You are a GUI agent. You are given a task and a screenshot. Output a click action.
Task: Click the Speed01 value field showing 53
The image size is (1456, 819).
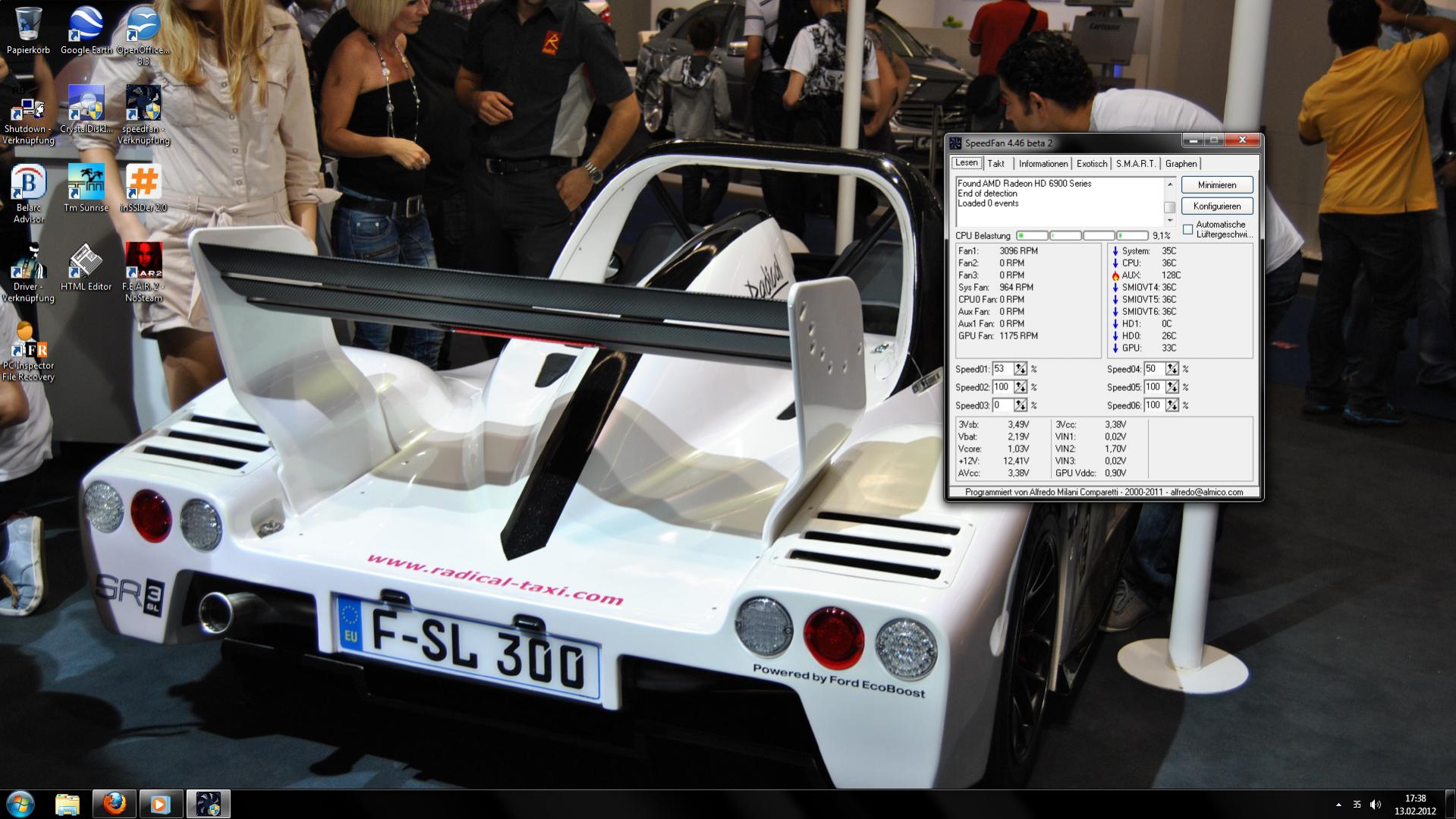click(1003, 369)
